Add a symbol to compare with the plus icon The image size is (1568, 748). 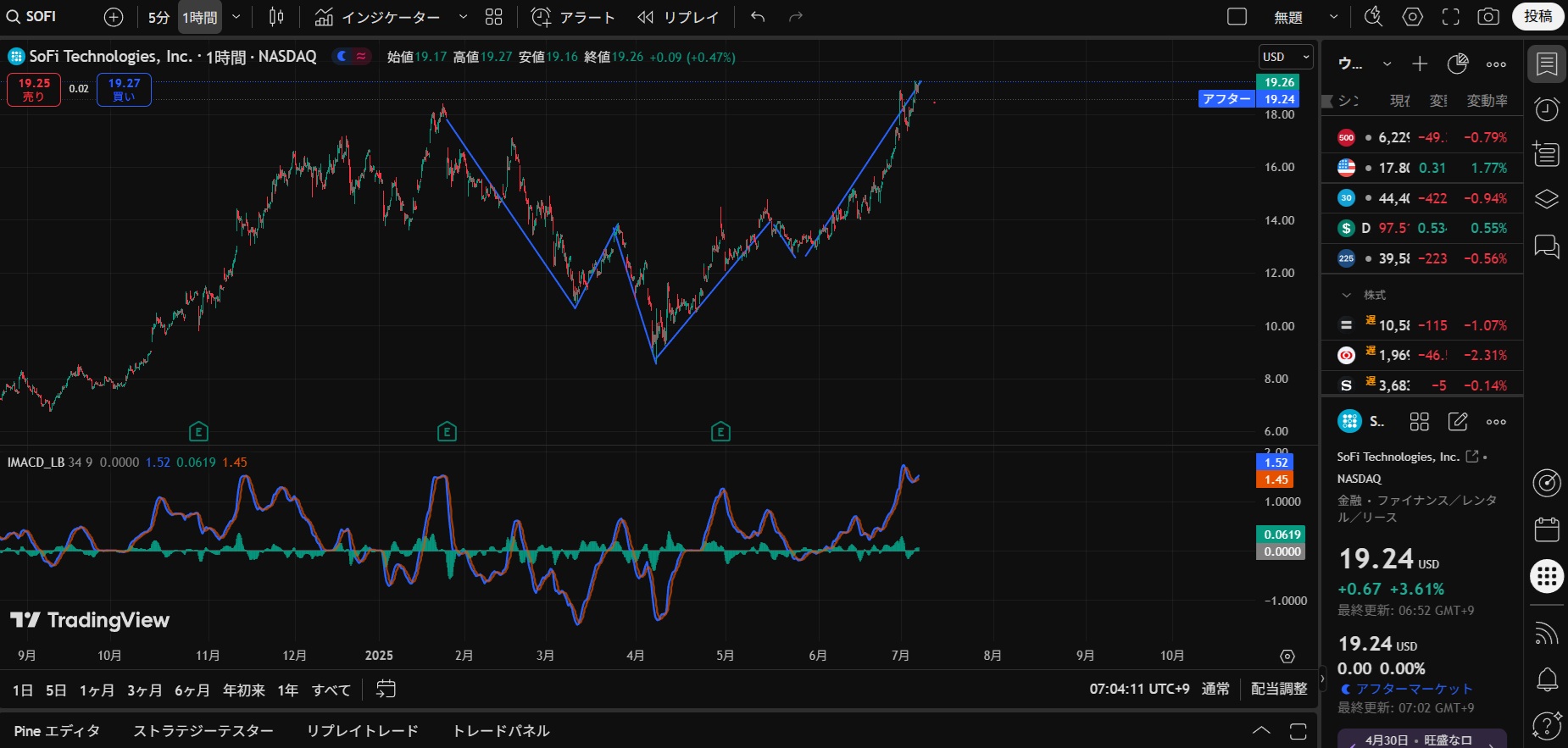[x=114, y=17]
